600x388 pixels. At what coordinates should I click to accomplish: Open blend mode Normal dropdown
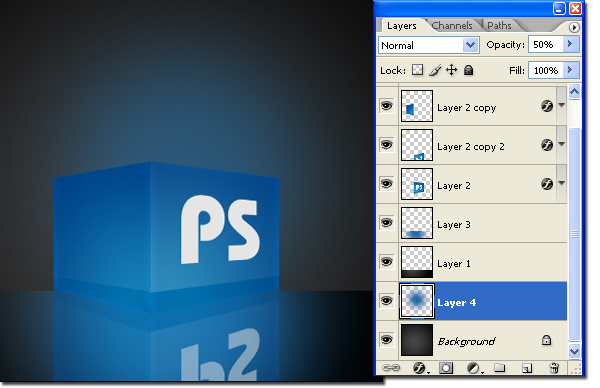point(429,45)
